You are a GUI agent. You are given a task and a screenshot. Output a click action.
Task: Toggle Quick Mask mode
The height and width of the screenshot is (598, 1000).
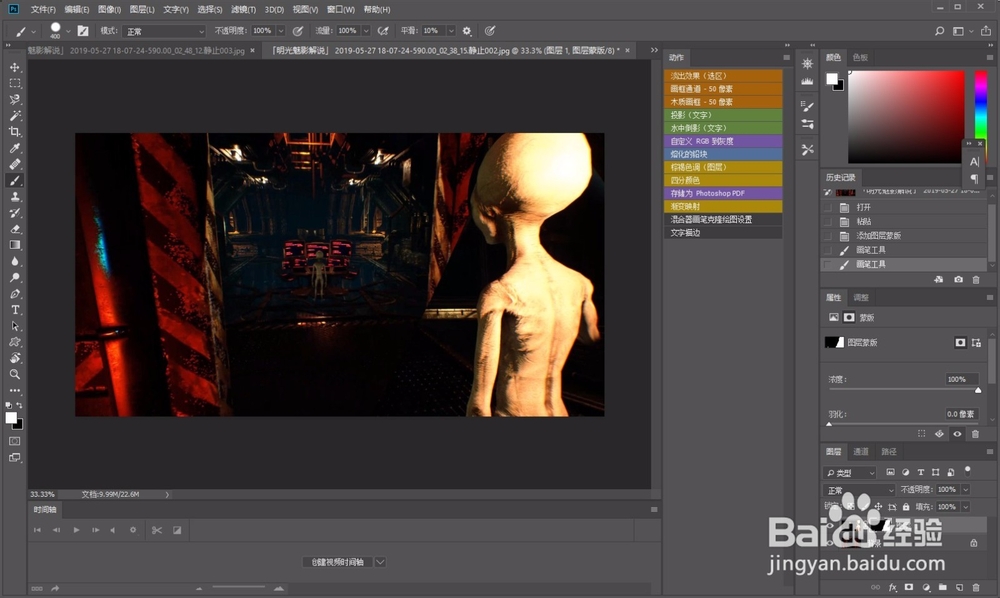(x=15, y=441)
